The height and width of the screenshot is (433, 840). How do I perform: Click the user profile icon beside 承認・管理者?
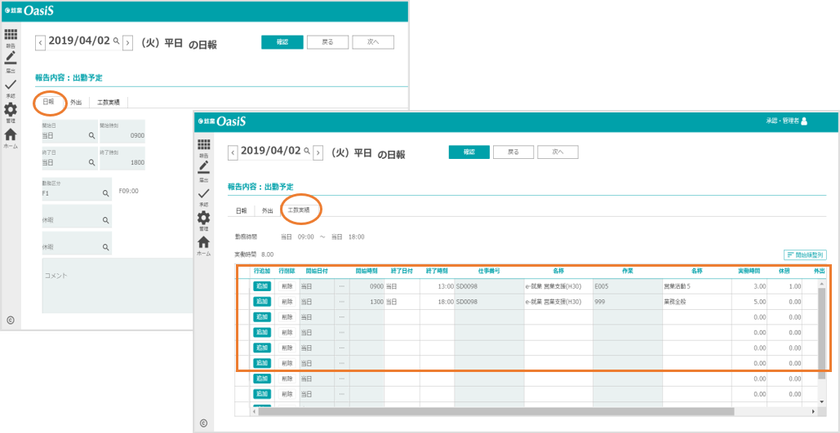804,122
